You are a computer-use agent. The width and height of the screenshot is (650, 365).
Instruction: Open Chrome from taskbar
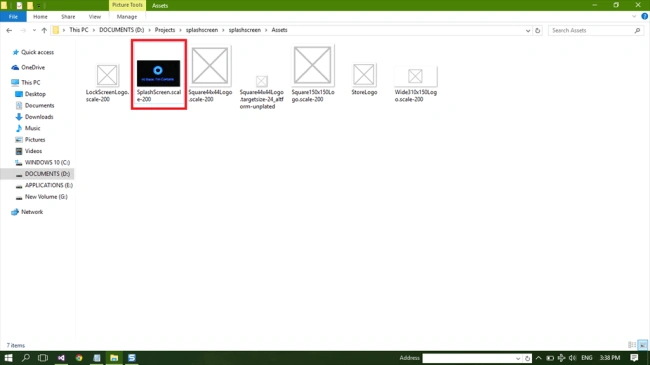79,358
